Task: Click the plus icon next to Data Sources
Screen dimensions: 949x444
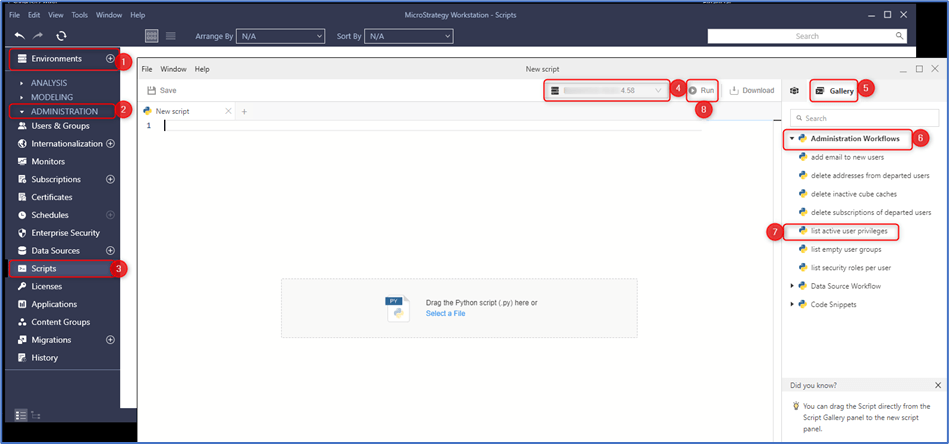Action: coord(110,250)
